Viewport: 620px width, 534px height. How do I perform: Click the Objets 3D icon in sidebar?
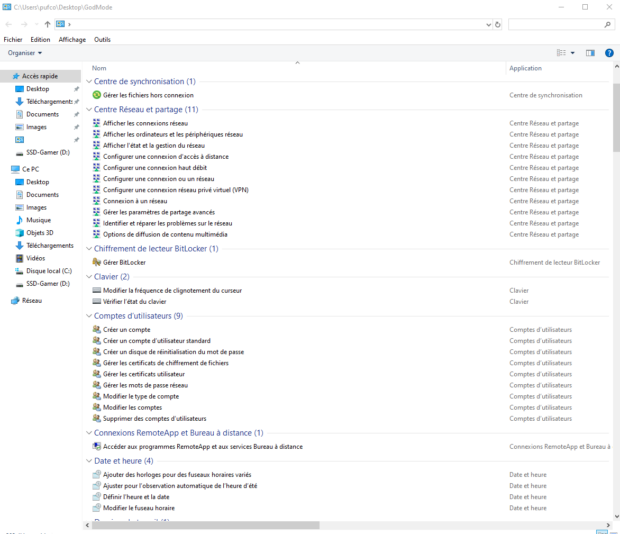pyautogui.click(x=19, y=232)
